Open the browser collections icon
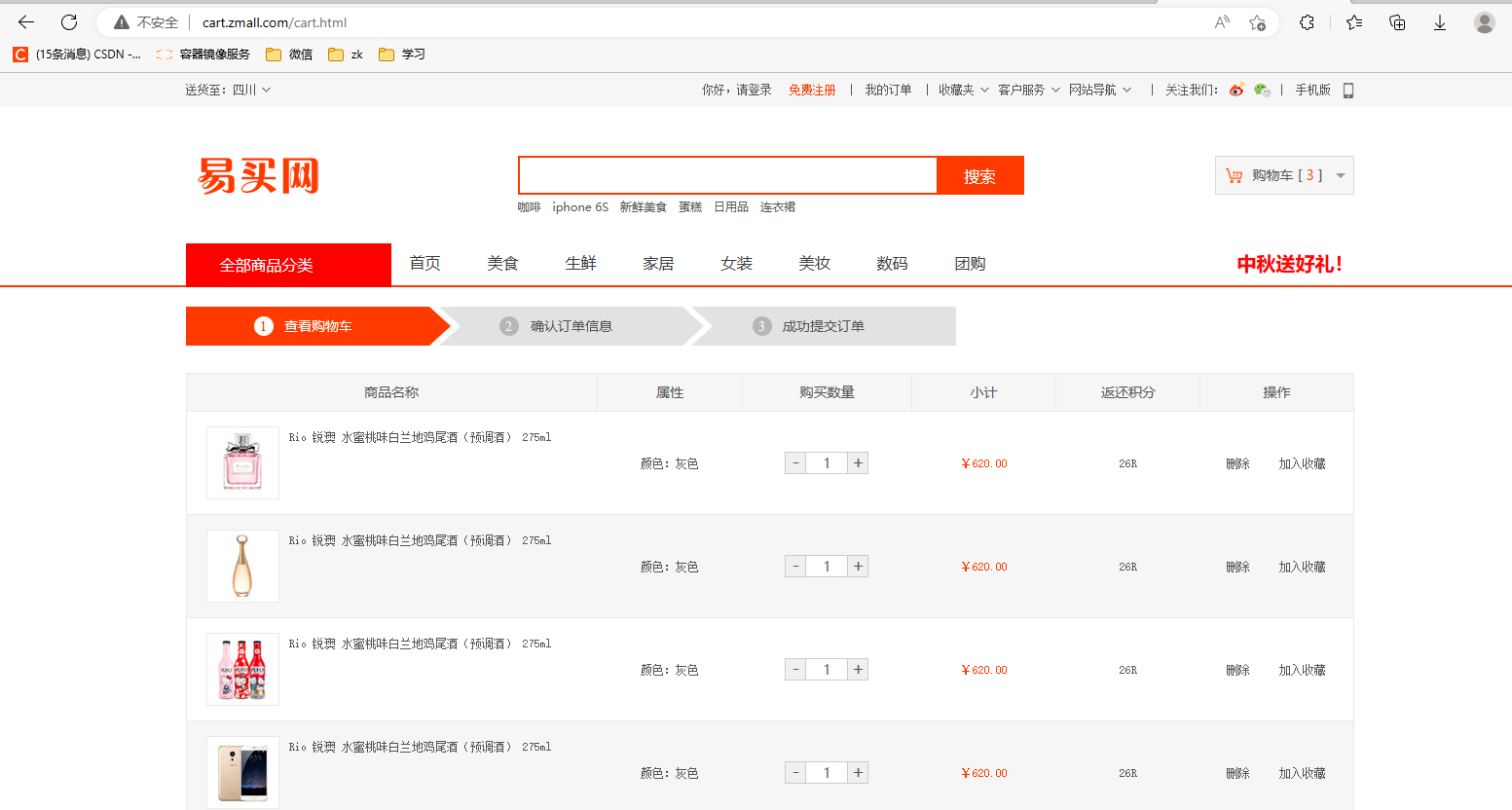The height and width of the screenshot is (810, 1512). click(1397, 21)
